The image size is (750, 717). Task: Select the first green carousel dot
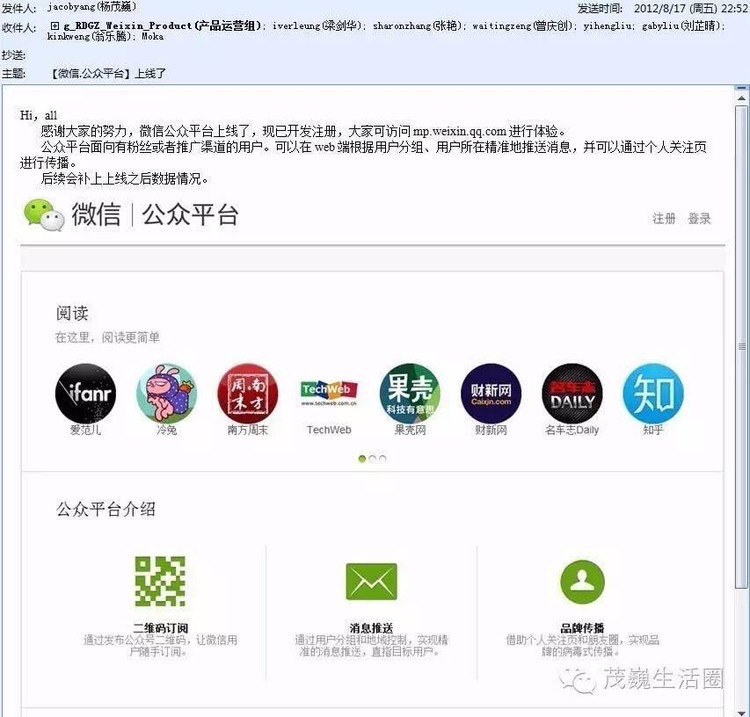[x=362, y=459]
